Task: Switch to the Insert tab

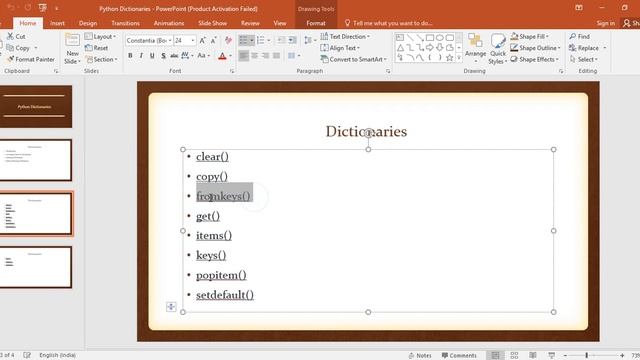Action: coord(58,23)
